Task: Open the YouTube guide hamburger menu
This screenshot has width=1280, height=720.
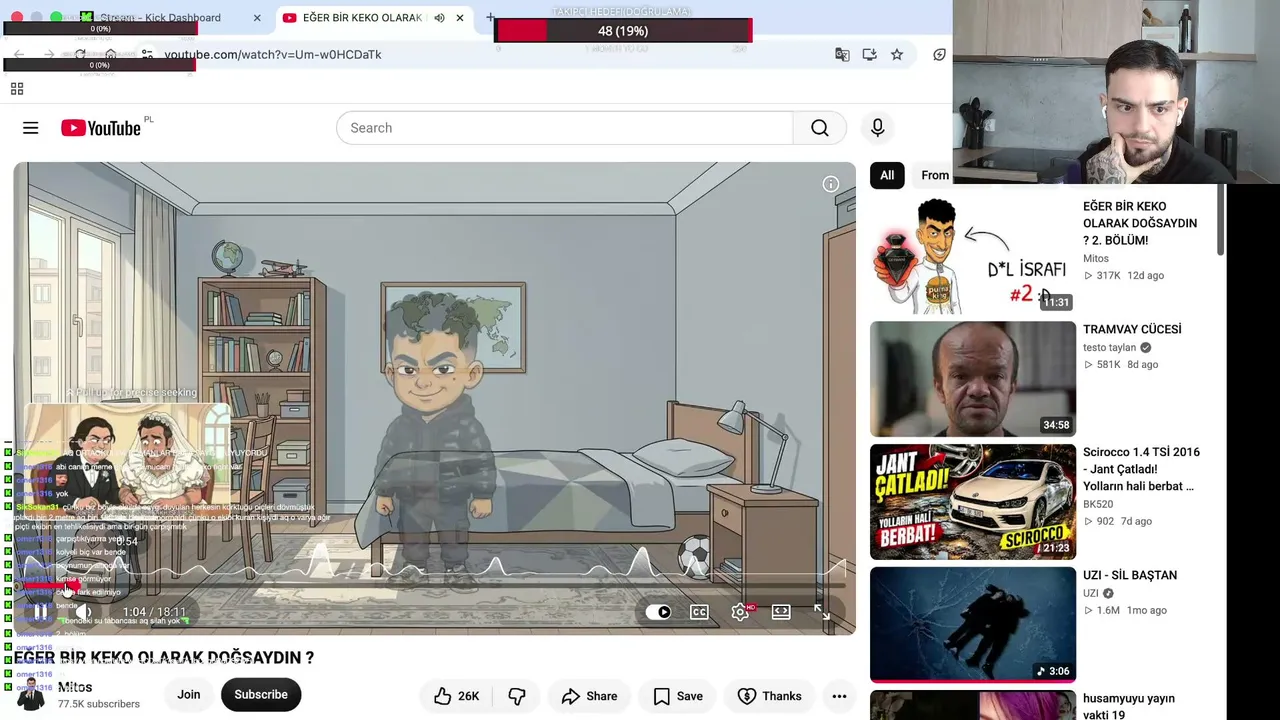Action: coord(31,128)
